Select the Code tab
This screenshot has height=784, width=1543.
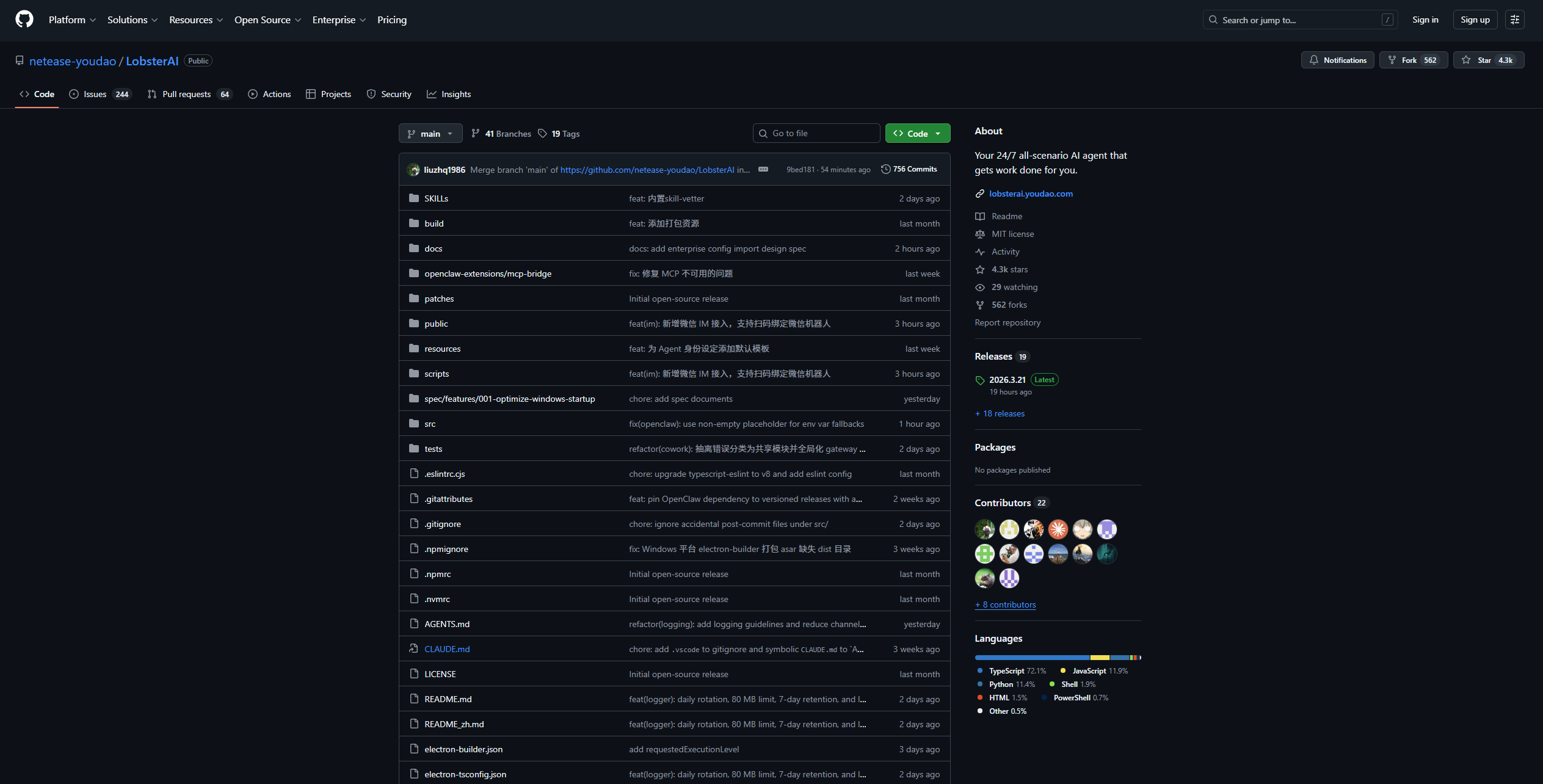[37, 94]
